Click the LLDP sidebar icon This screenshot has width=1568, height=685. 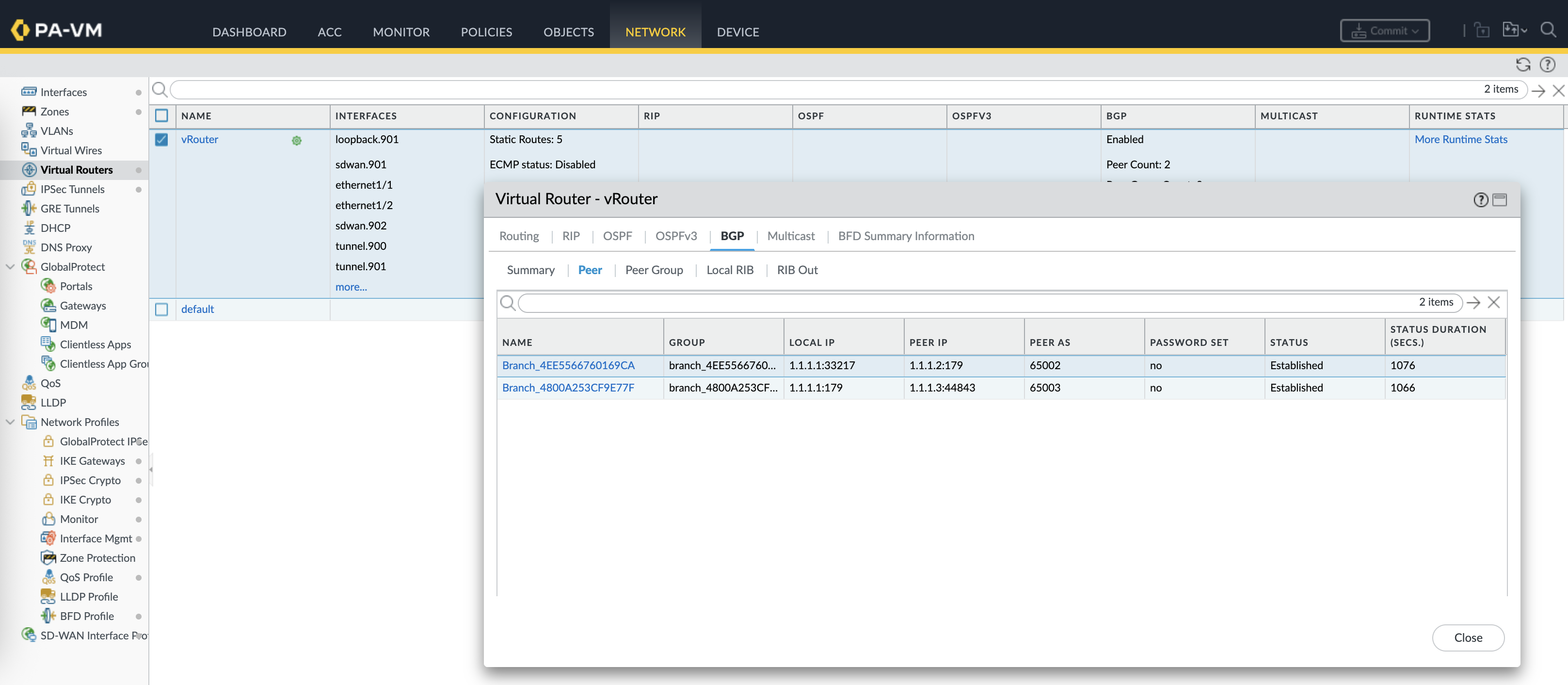point(29,403)
